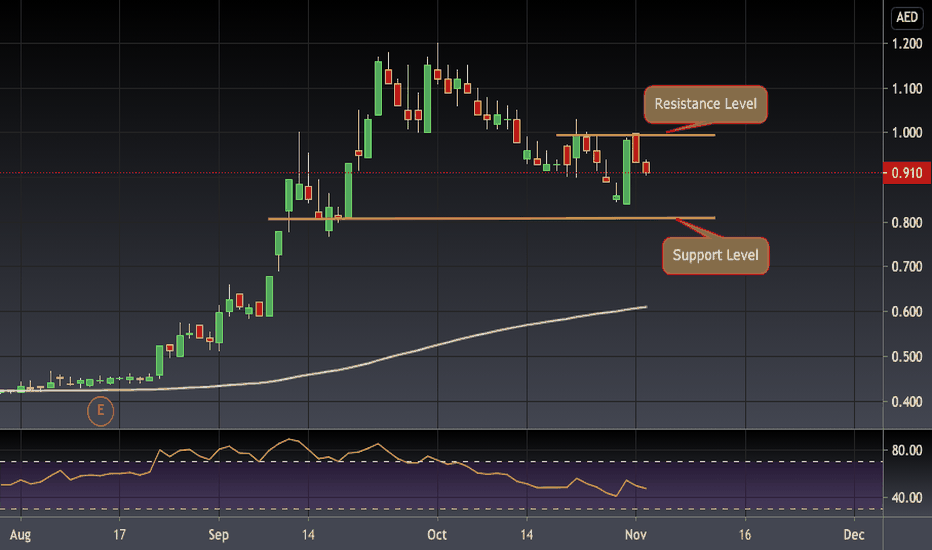Click the 1.100 price axis label
Viewport: 932px width, 550px height.
[907, 89]
